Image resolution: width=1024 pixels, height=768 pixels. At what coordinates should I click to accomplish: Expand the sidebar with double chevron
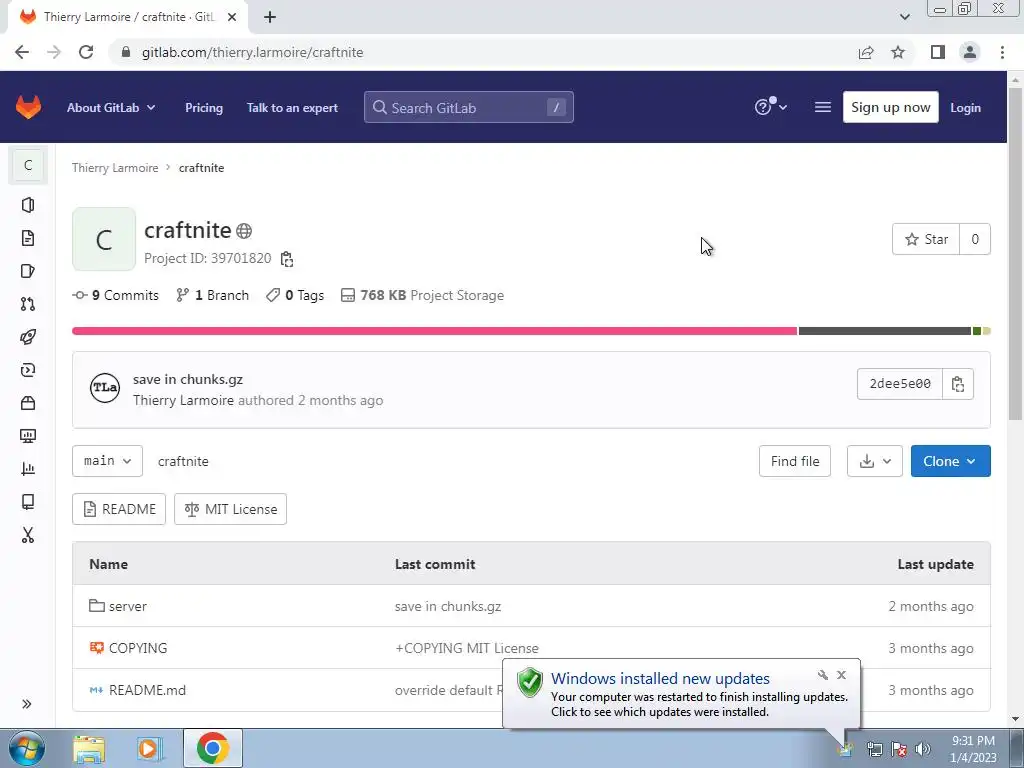[x=27, y=704]
